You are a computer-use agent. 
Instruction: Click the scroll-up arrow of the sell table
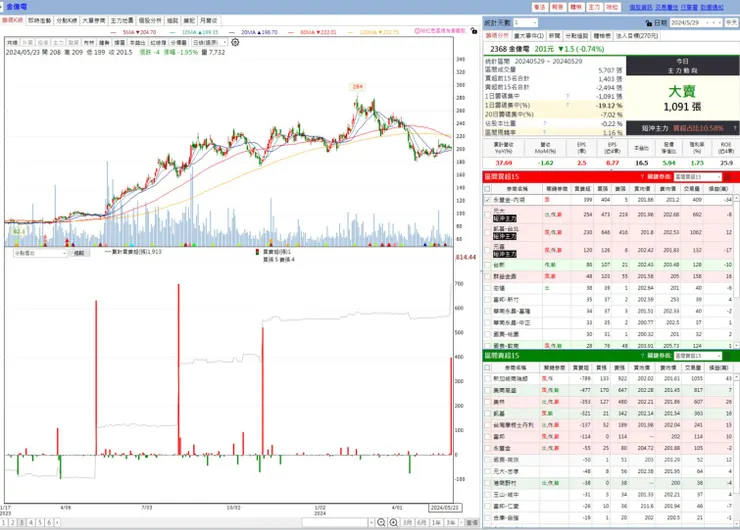[737, 378]
